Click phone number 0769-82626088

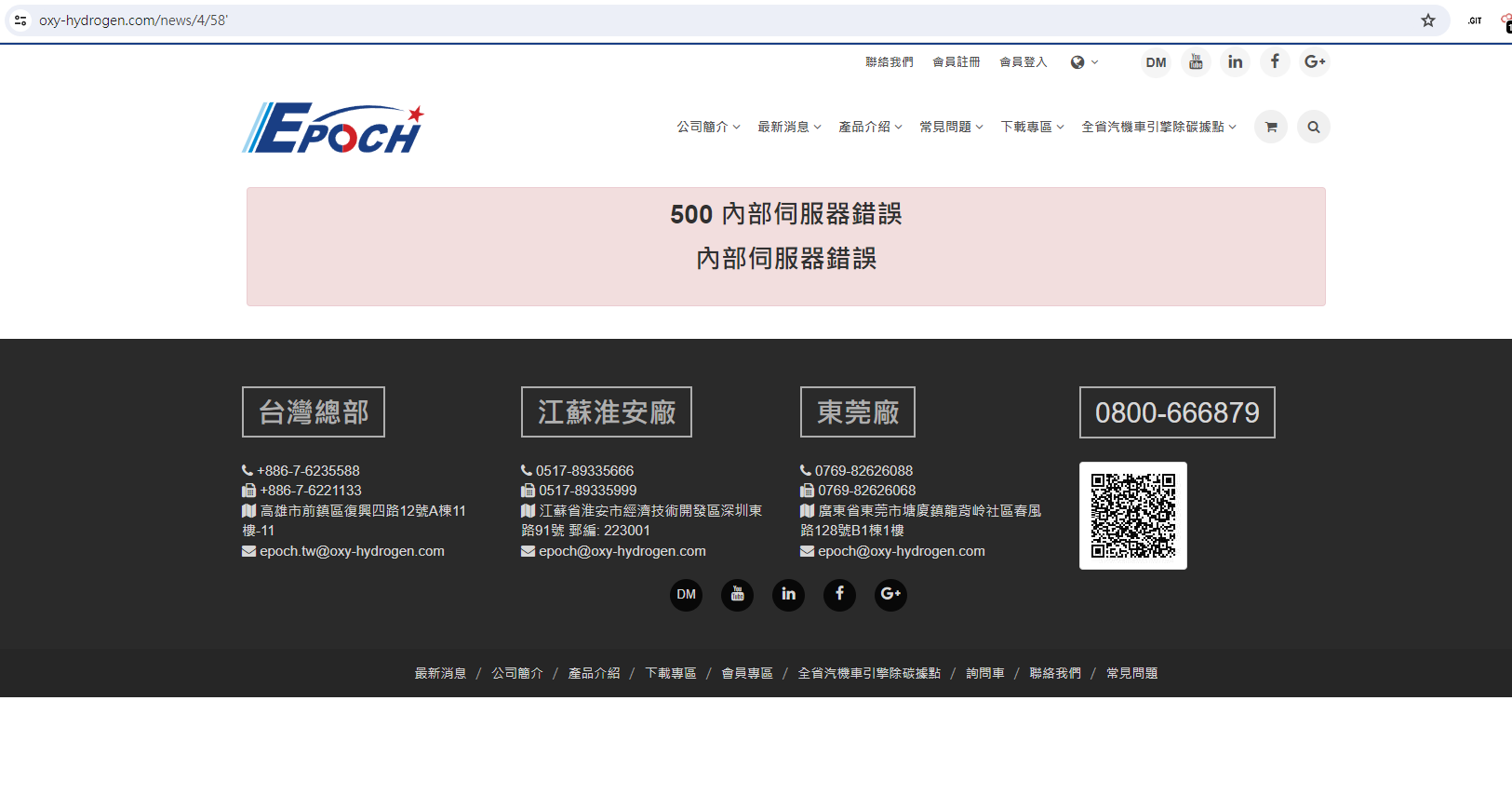coord(863,471)
